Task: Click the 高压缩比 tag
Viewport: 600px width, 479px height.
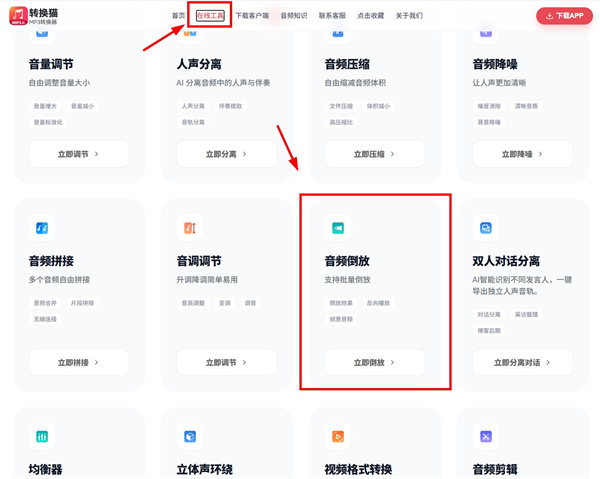Action: pyautogui.click(x=341, y=122)
